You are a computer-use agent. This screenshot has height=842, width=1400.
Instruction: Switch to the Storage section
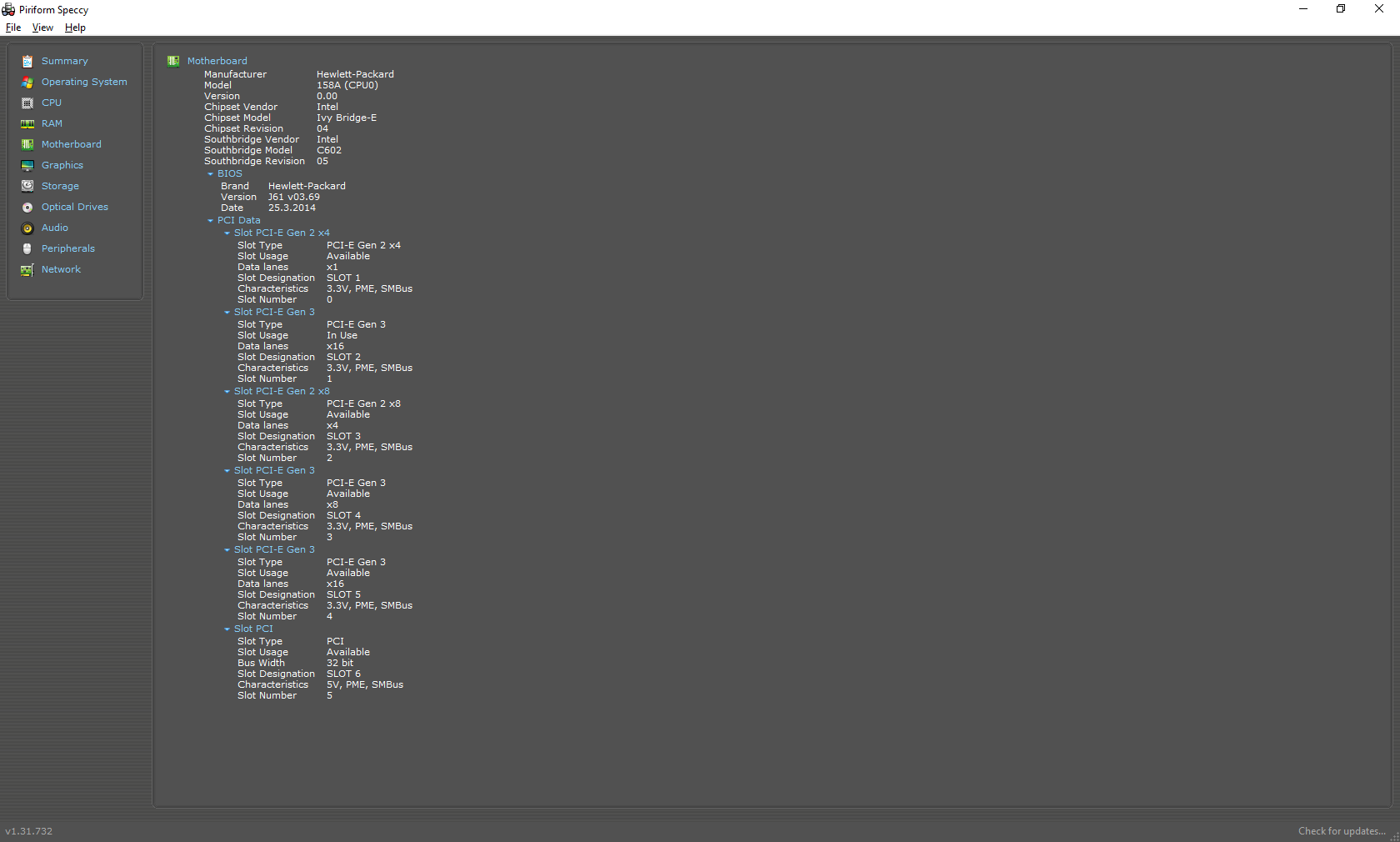(60, 186)
